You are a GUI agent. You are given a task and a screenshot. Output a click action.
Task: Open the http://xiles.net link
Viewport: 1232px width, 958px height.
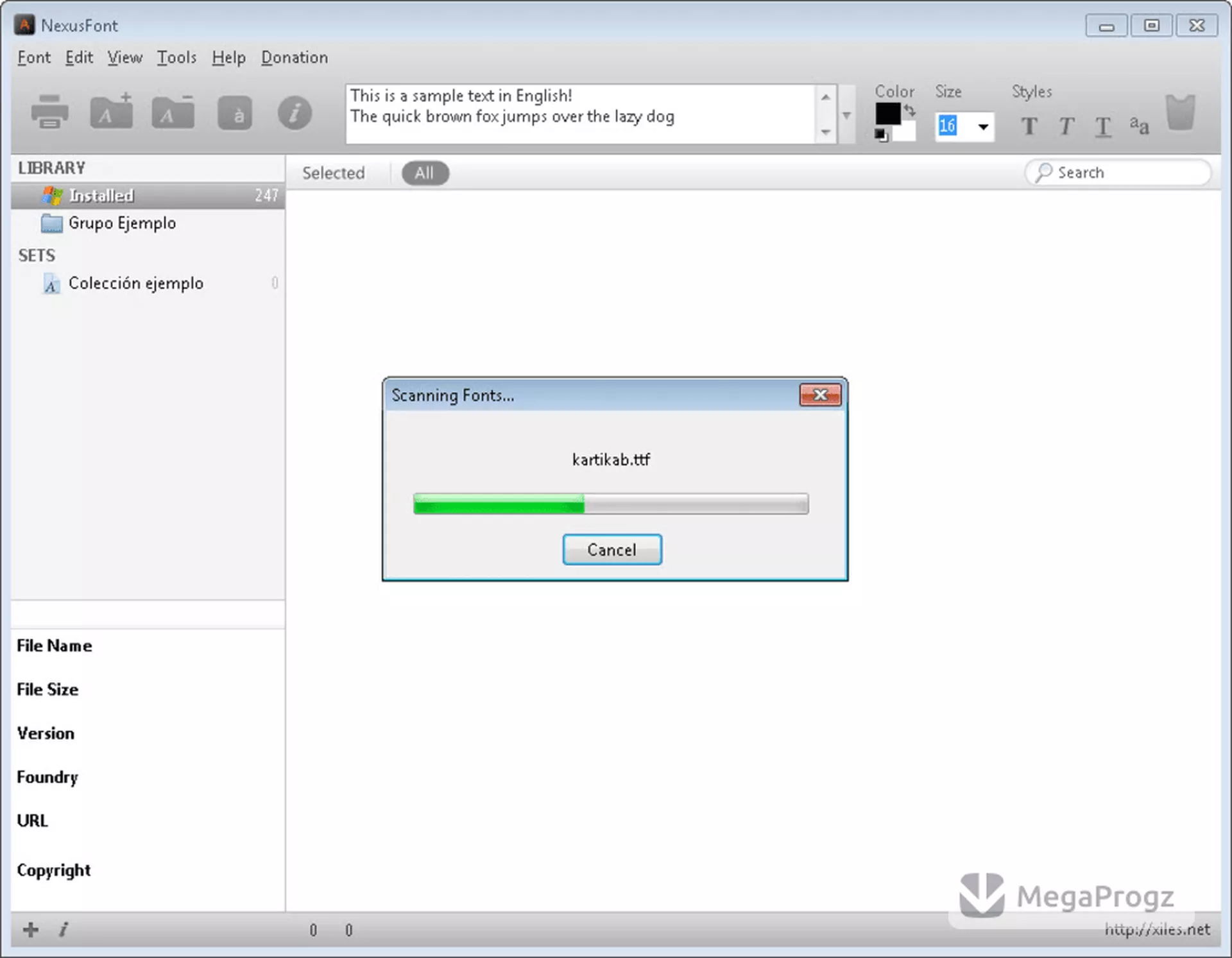click(1157, 930)
